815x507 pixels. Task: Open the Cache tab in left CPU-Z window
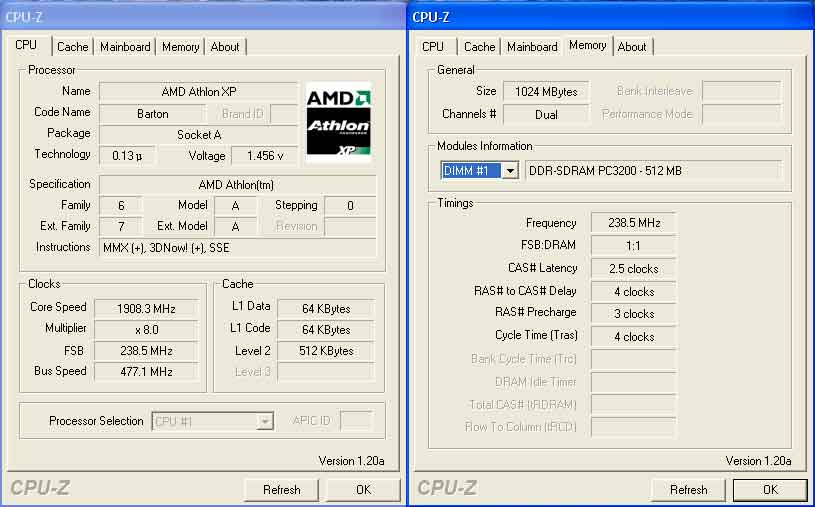(x=73, y=47)
